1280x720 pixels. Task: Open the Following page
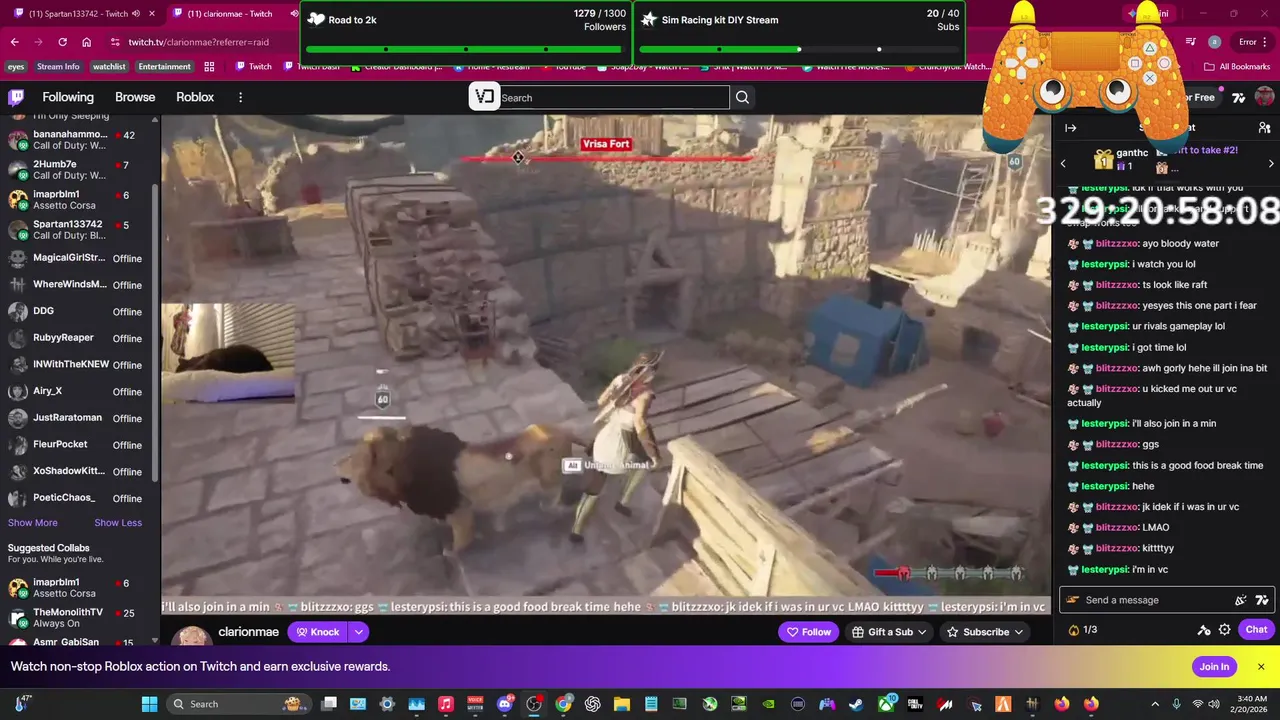(68, 97)
